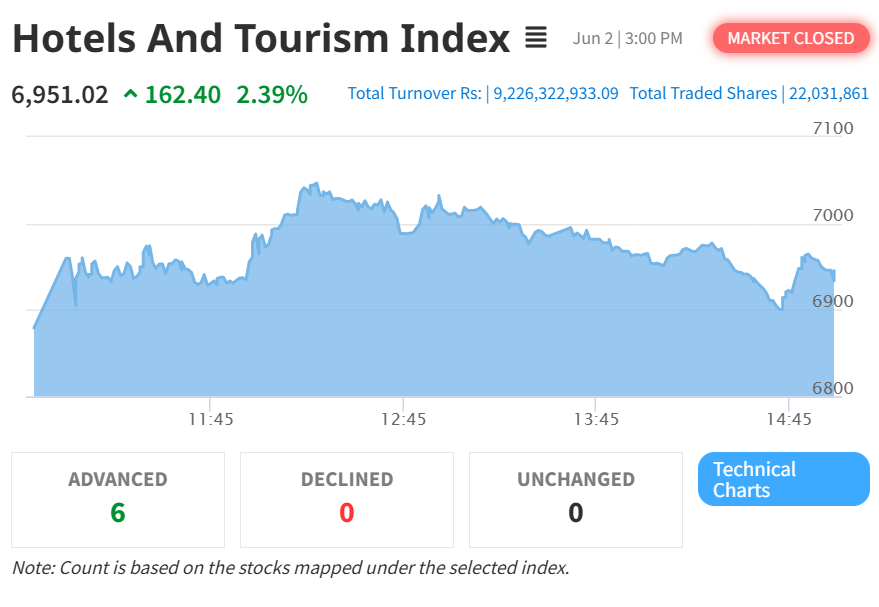
Task: Select the Total Traded Shares link
Action: (749, 93)
